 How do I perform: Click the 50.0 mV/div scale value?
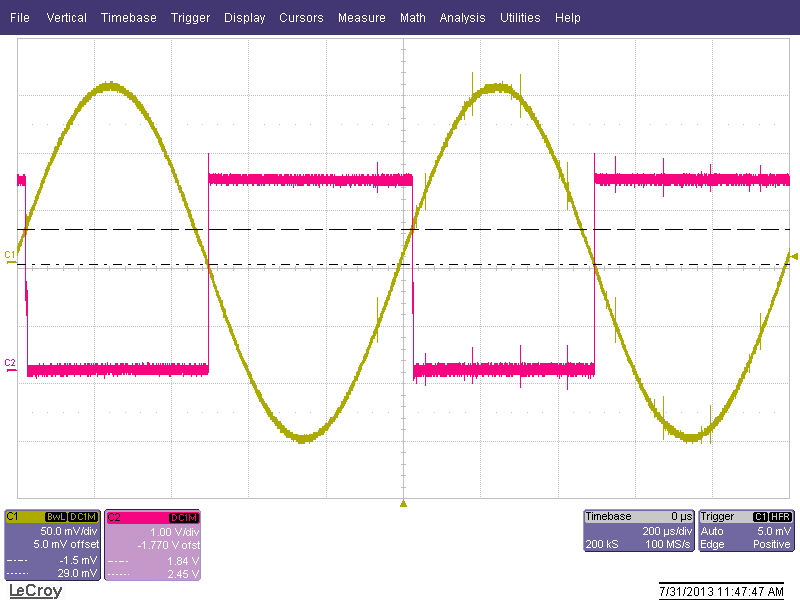click(69, 531)
